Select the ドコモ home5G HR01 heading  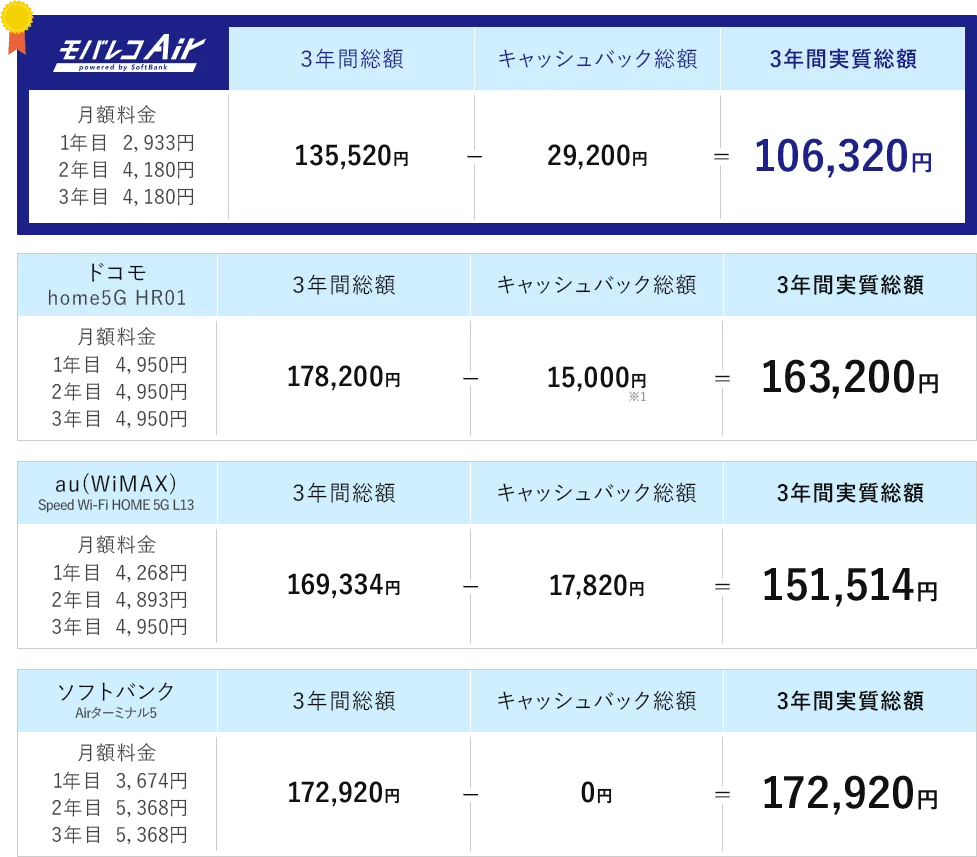(x=118, y=284)
